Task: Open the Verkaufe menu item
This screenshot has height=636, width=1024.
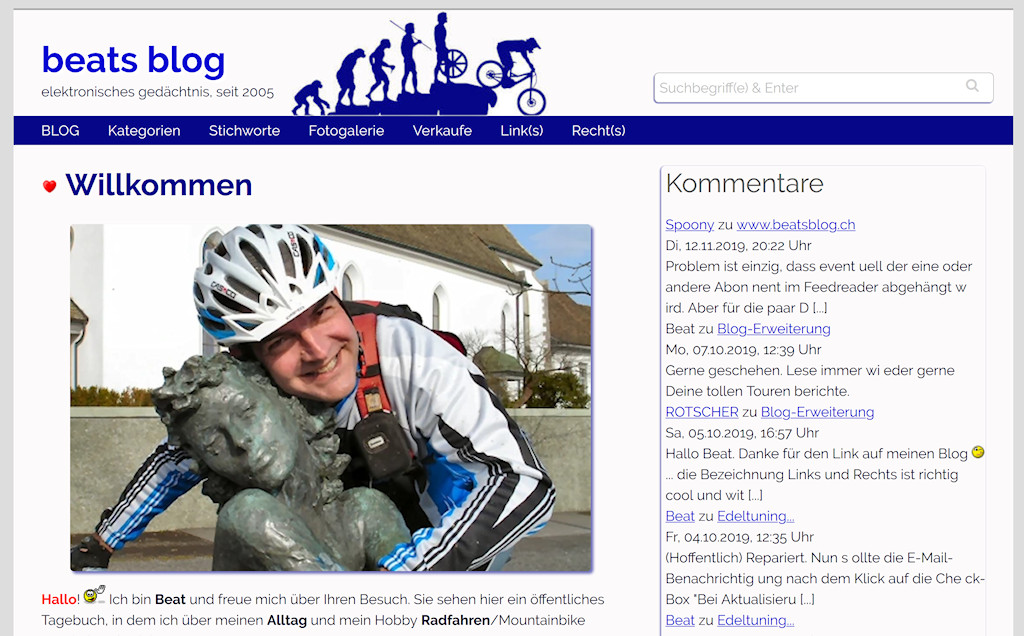Action: (442, 131)
